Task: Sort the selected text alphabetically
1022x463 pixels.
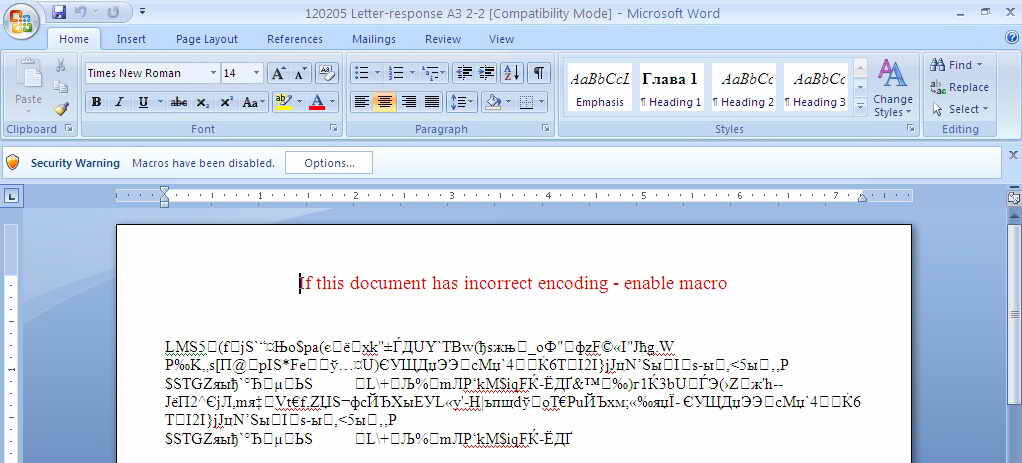Action: (512, 73)
